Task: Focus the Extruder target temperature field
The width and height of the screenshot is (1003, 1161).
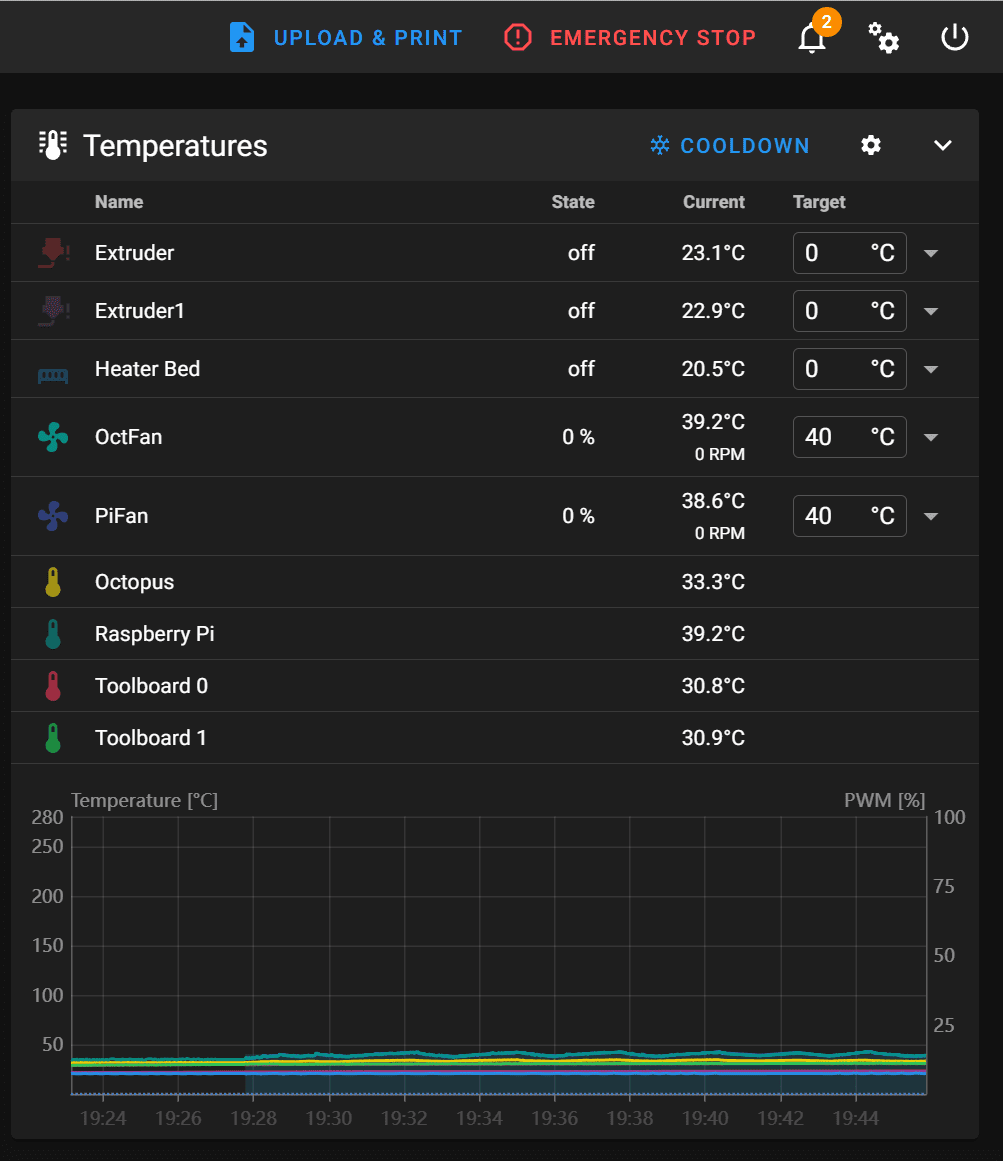Action: [849, 252]
